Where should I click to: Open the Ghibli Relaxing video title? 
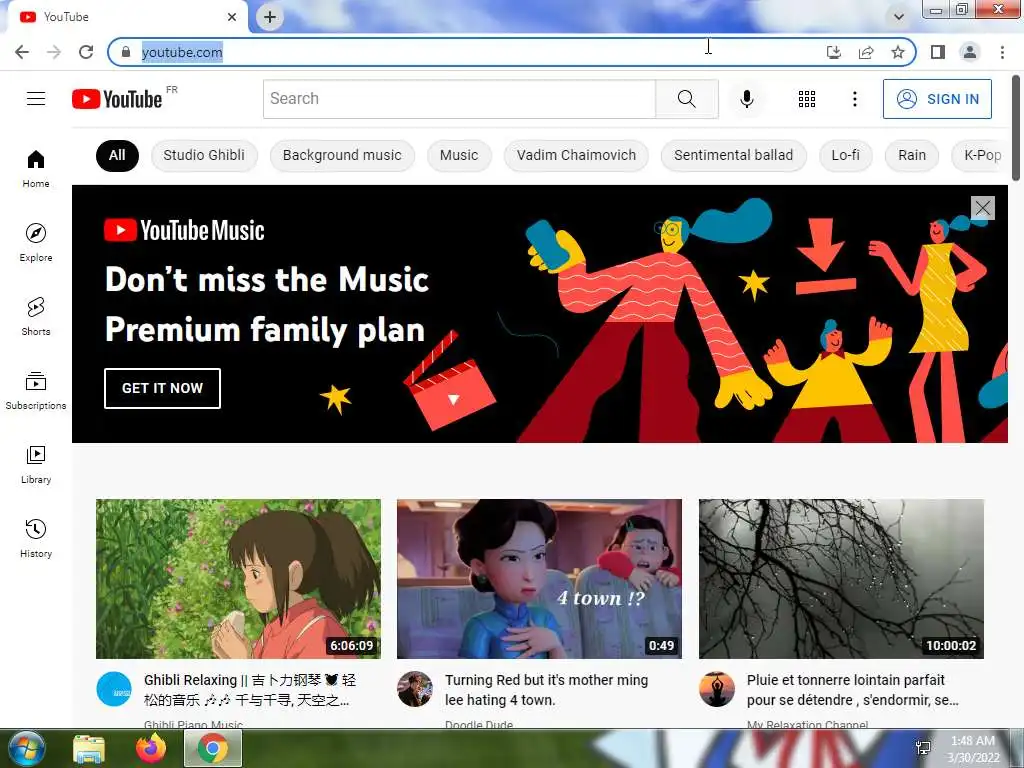coord(250,690)
